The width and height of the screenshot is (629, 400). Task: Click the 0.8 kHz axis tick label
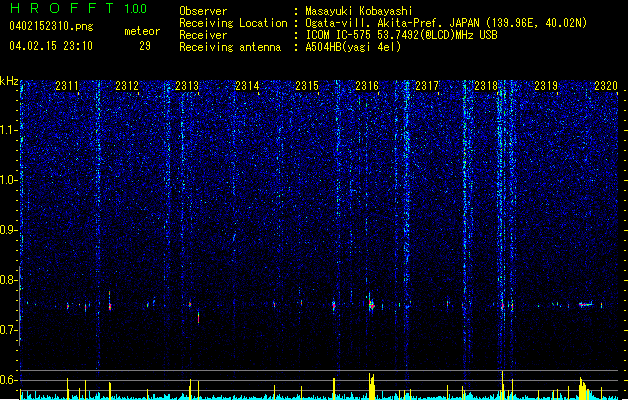(9, 280)
